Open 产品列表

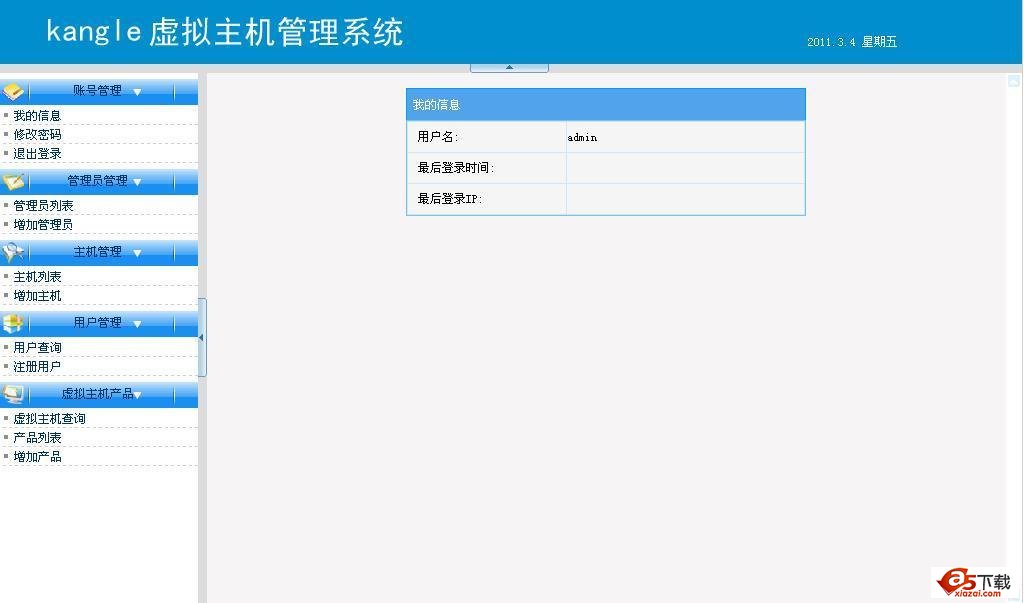click(37, 438)
